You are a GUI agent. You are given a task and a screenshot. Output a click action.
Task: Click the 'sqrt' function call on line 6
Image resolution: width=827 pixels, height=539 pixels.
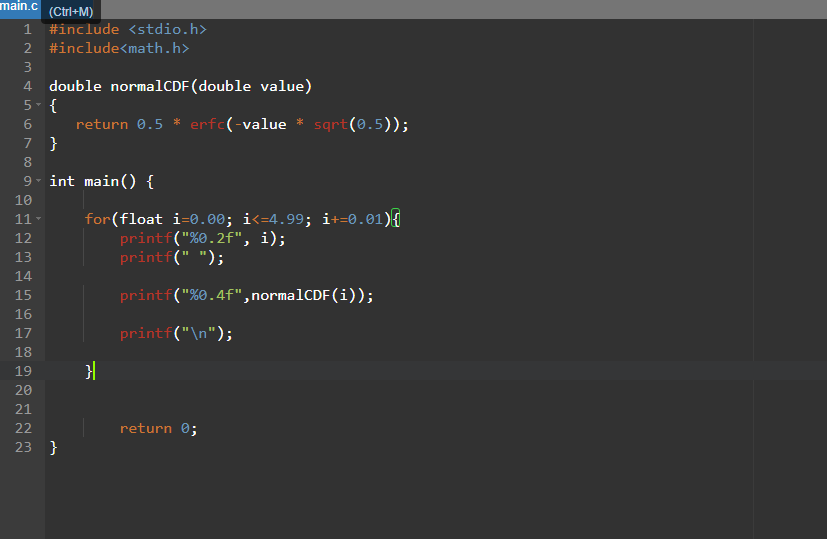pyautogui.click(x=331, y=124)
